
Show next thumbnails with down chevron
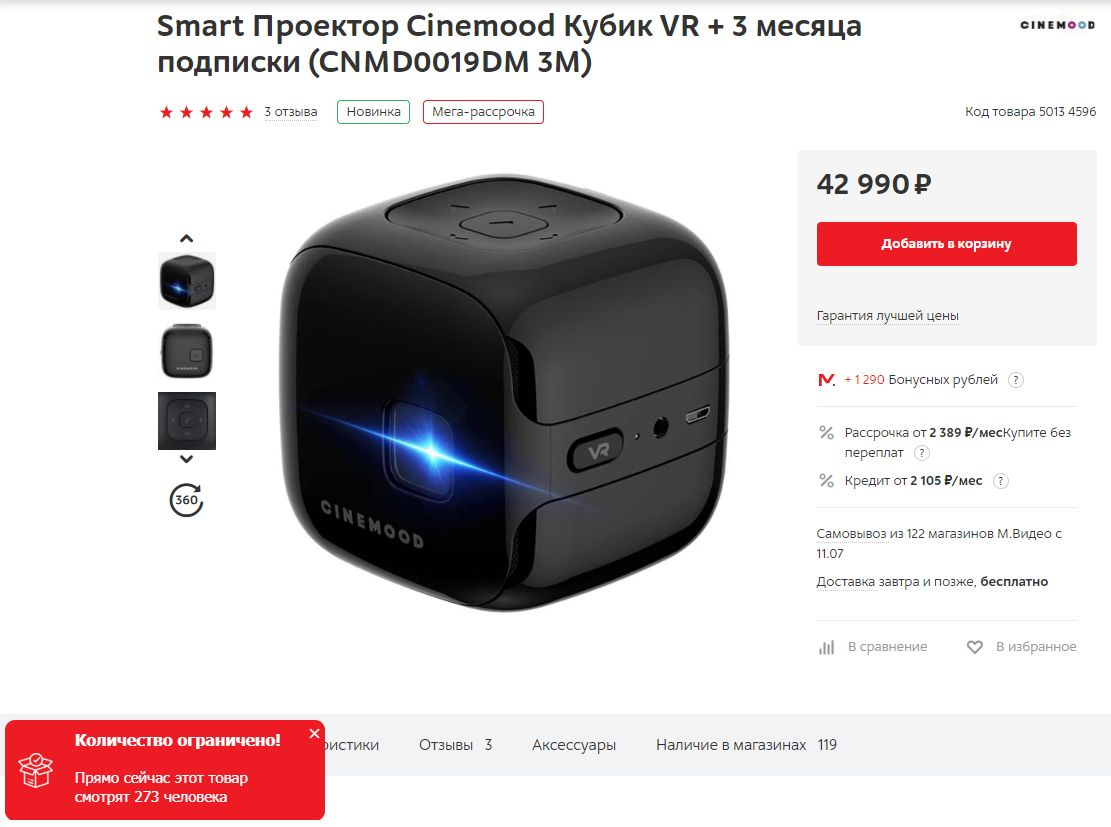186,459
